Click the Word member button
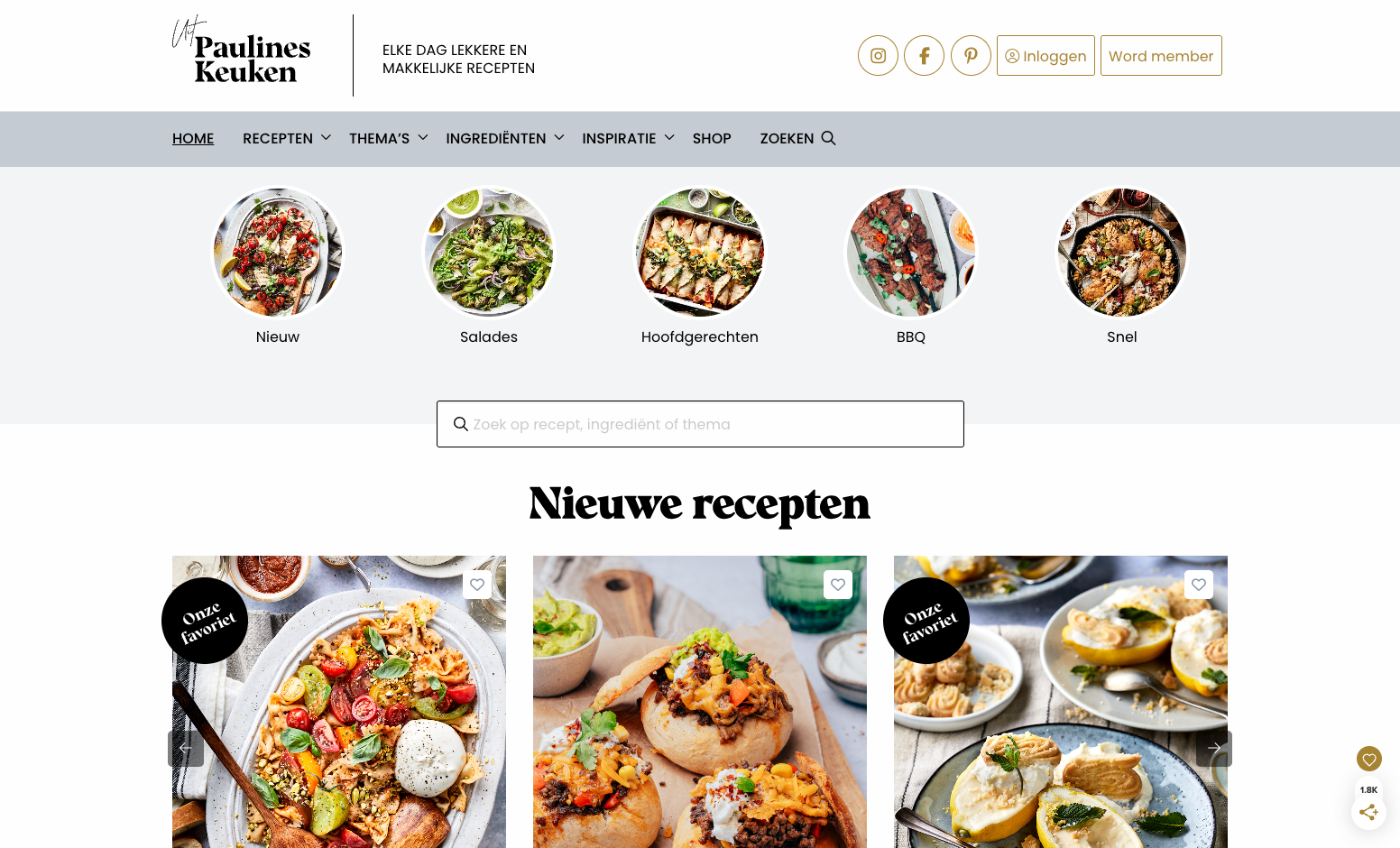1400x848 pixels. [x=1161, y=56]
